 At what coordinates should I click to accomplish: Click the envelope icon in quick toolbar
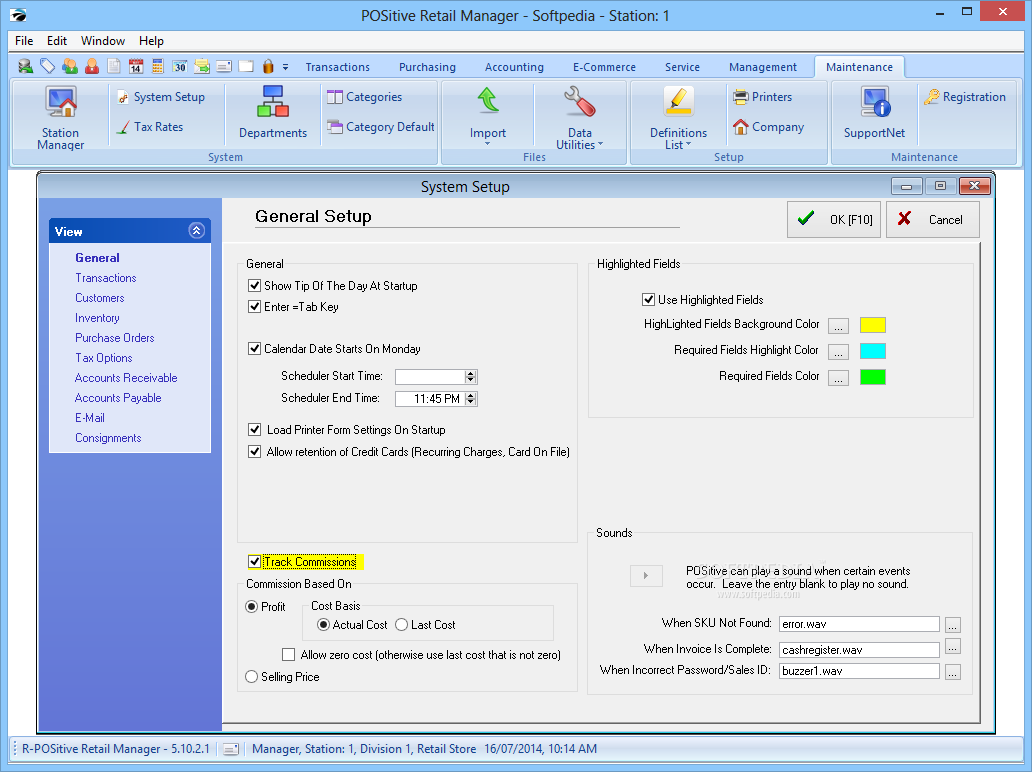pos(224,66)
